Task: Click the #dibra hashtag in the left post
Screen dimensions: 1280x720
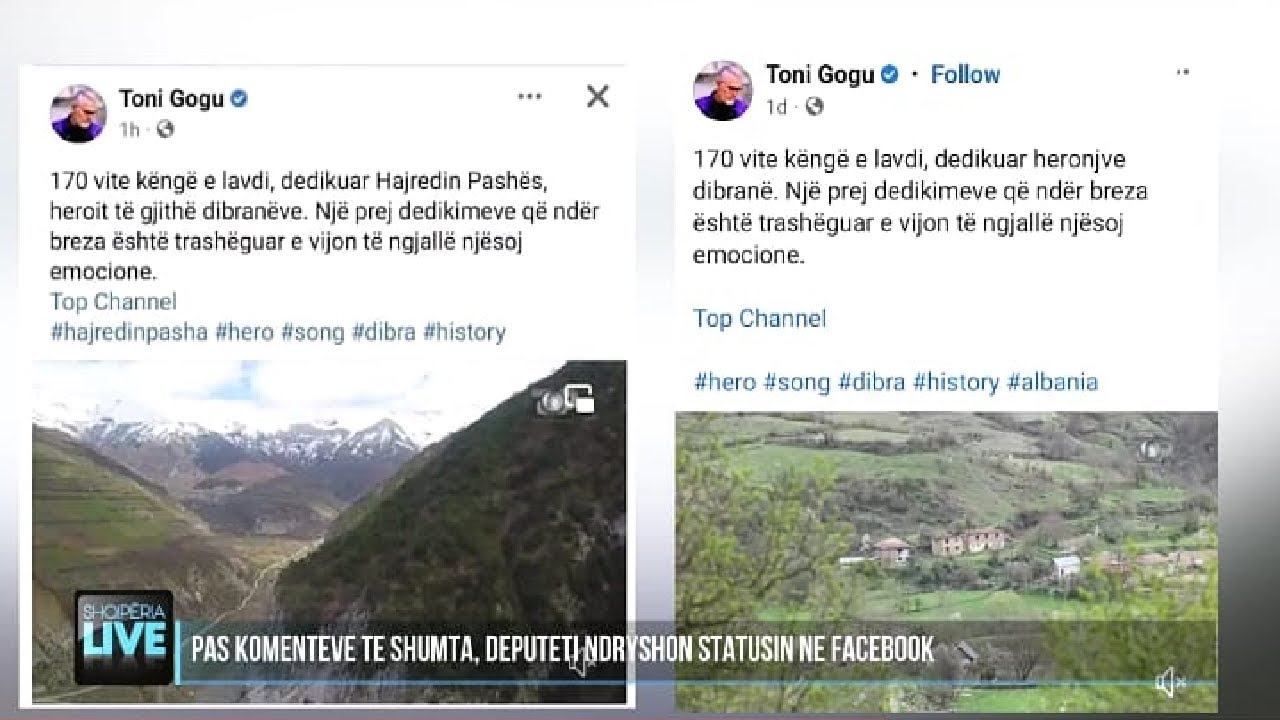Action: (x=383, y=332)
